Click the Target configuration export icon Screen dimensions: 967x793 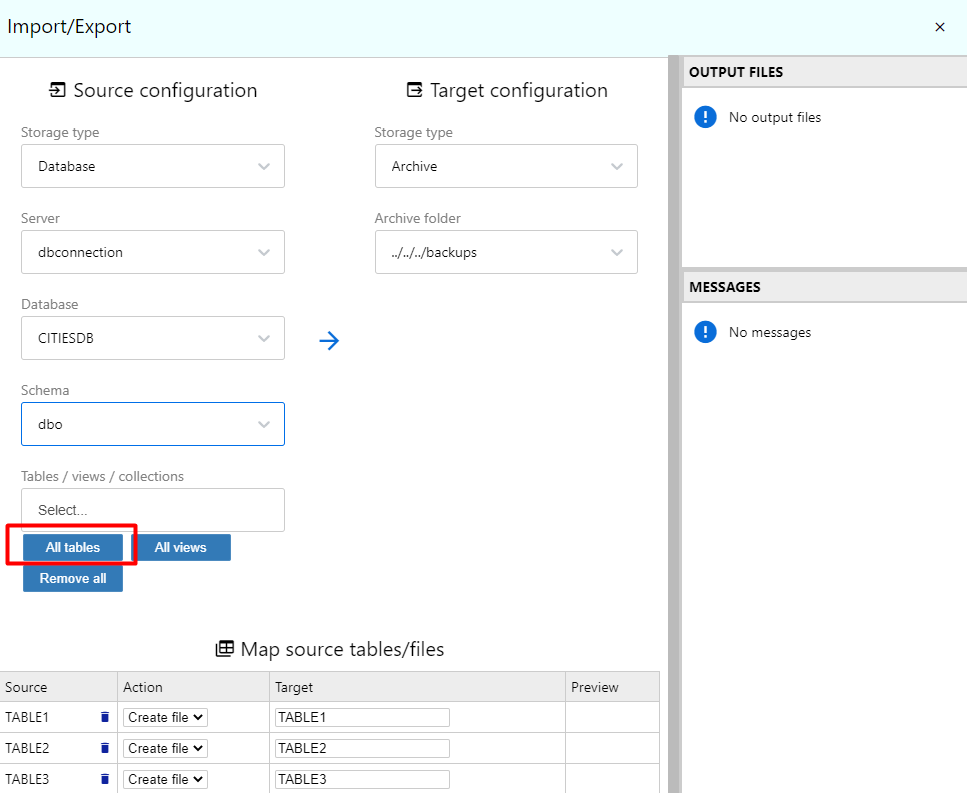(x=415, y=89)
